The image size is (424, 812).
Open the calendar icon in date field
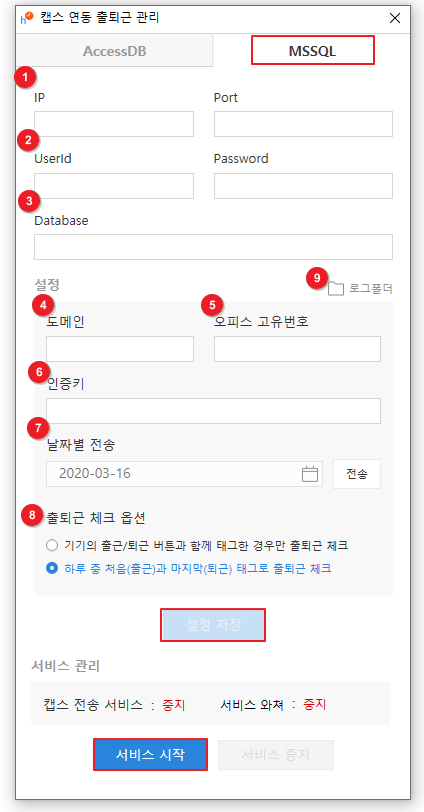pos(310,474)
